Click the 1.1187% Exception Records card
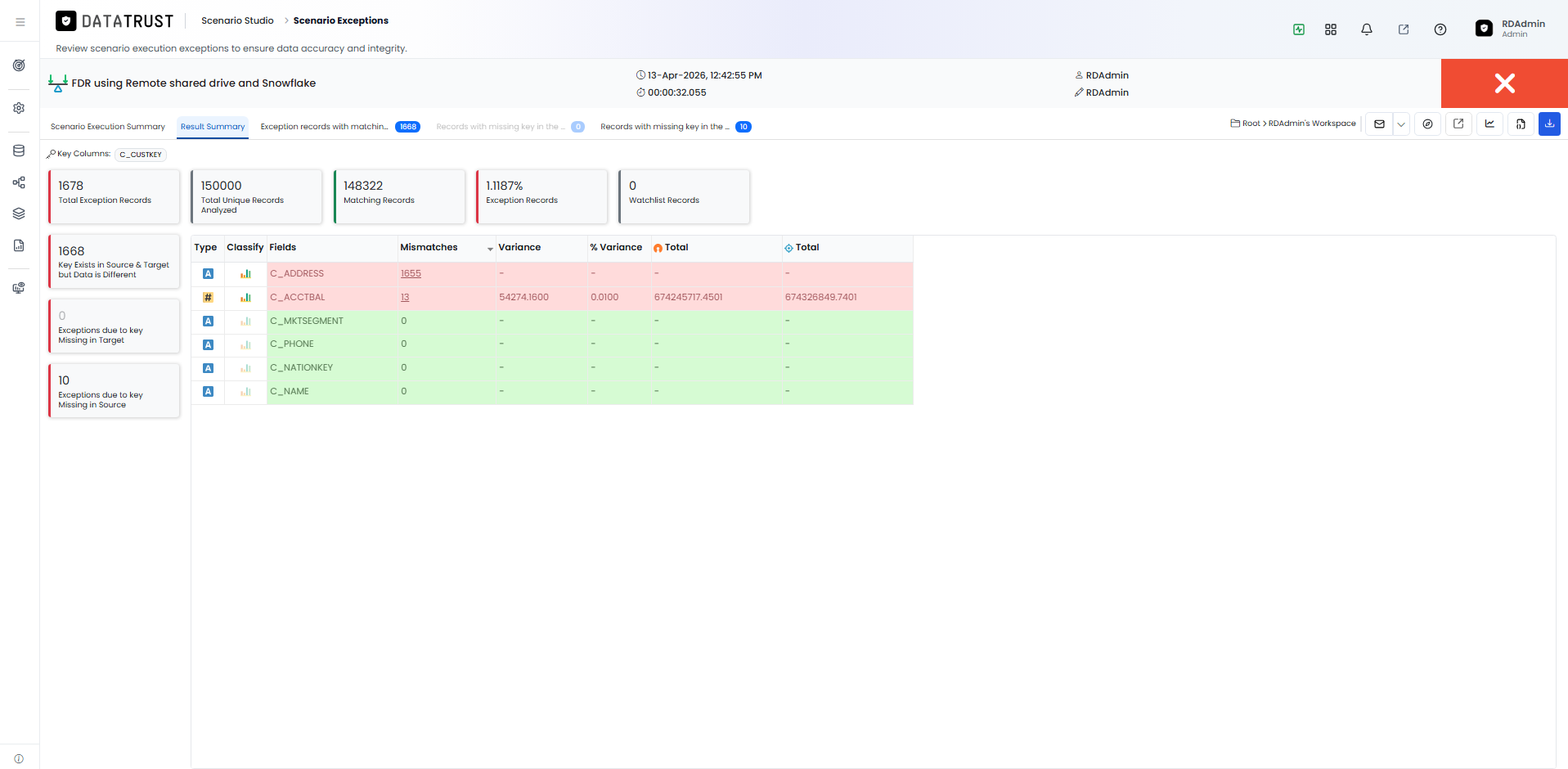The image size is (1568, 769). click(542, 196)
